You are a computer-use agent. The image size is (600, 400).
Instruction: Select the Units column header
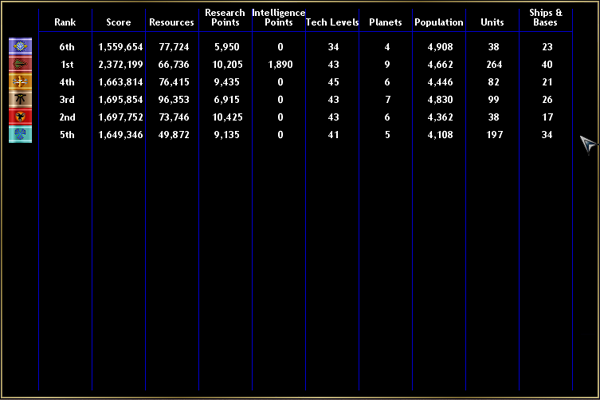(x=492, y=22)
